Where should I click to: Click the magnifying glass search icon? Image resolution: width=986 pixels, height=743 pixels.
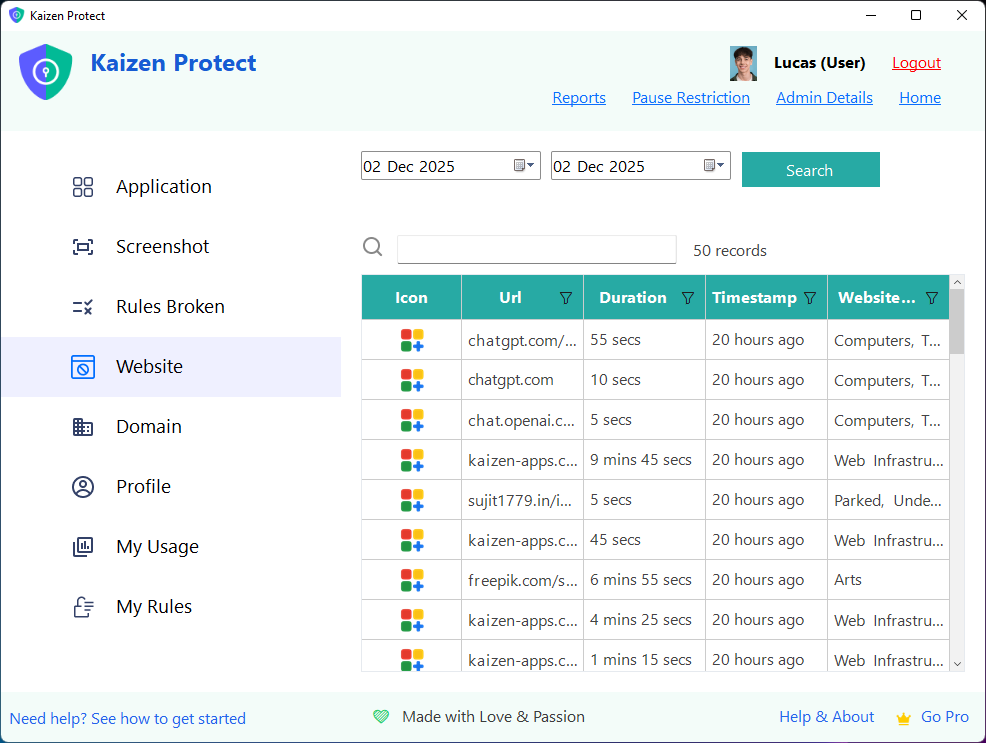point(372,246)
